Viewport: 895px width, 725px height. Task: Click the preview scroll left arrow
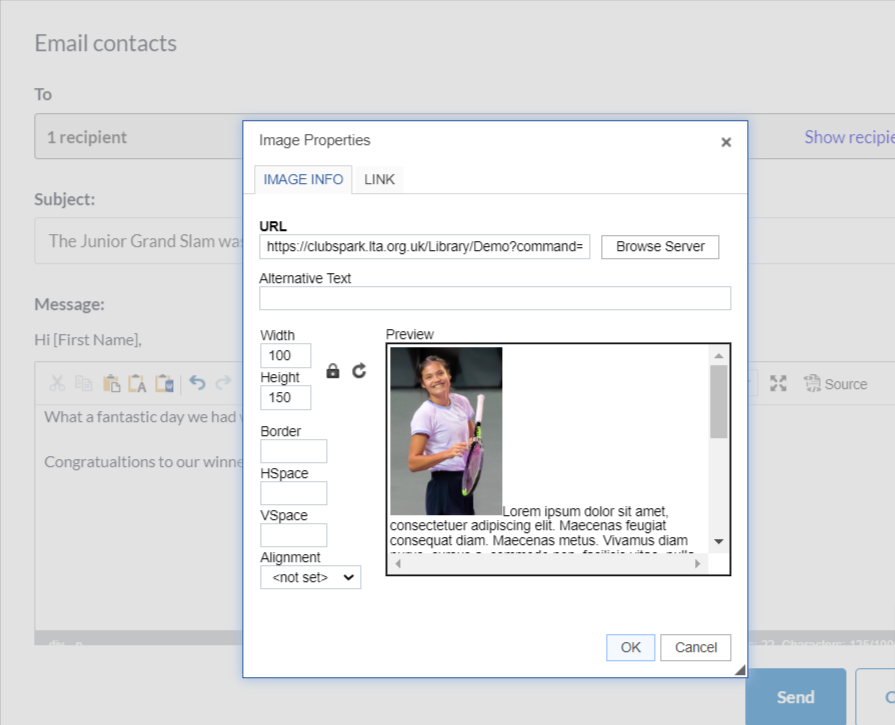[398, 563]
